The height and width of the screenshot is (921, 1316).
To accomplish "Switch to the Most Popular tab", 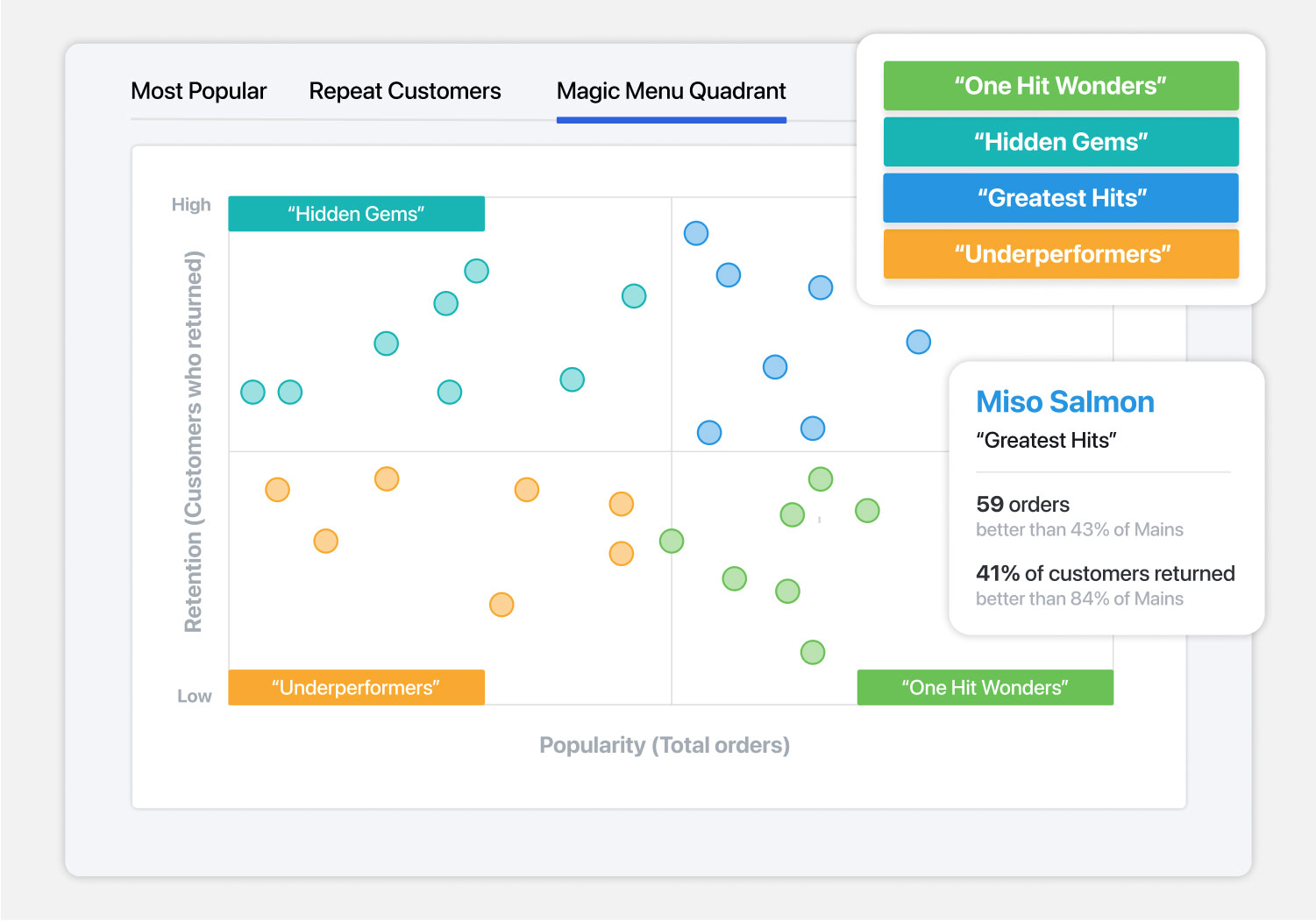I will coord(198,91).
